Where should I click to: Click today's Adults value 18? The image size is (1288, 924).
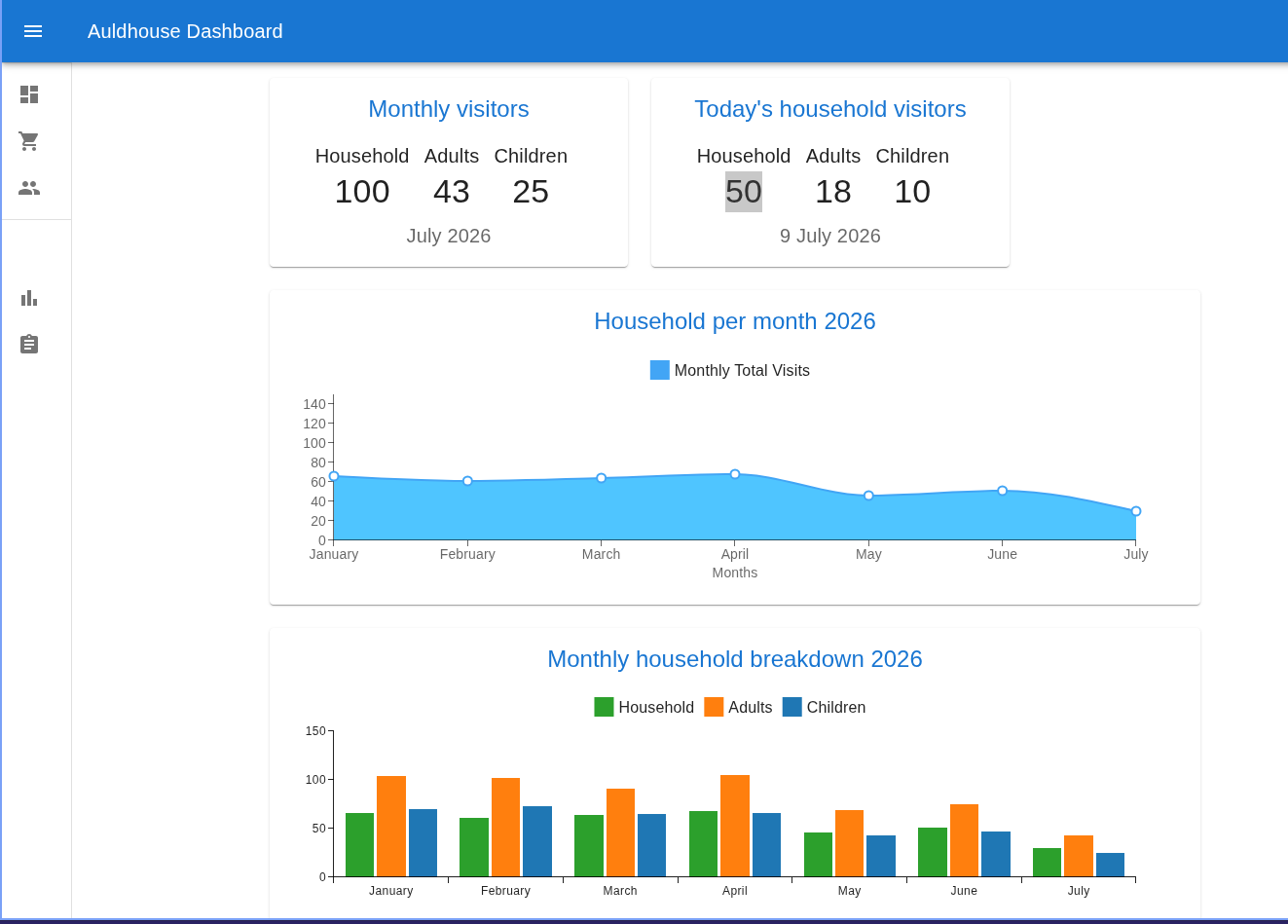[833, 192]
